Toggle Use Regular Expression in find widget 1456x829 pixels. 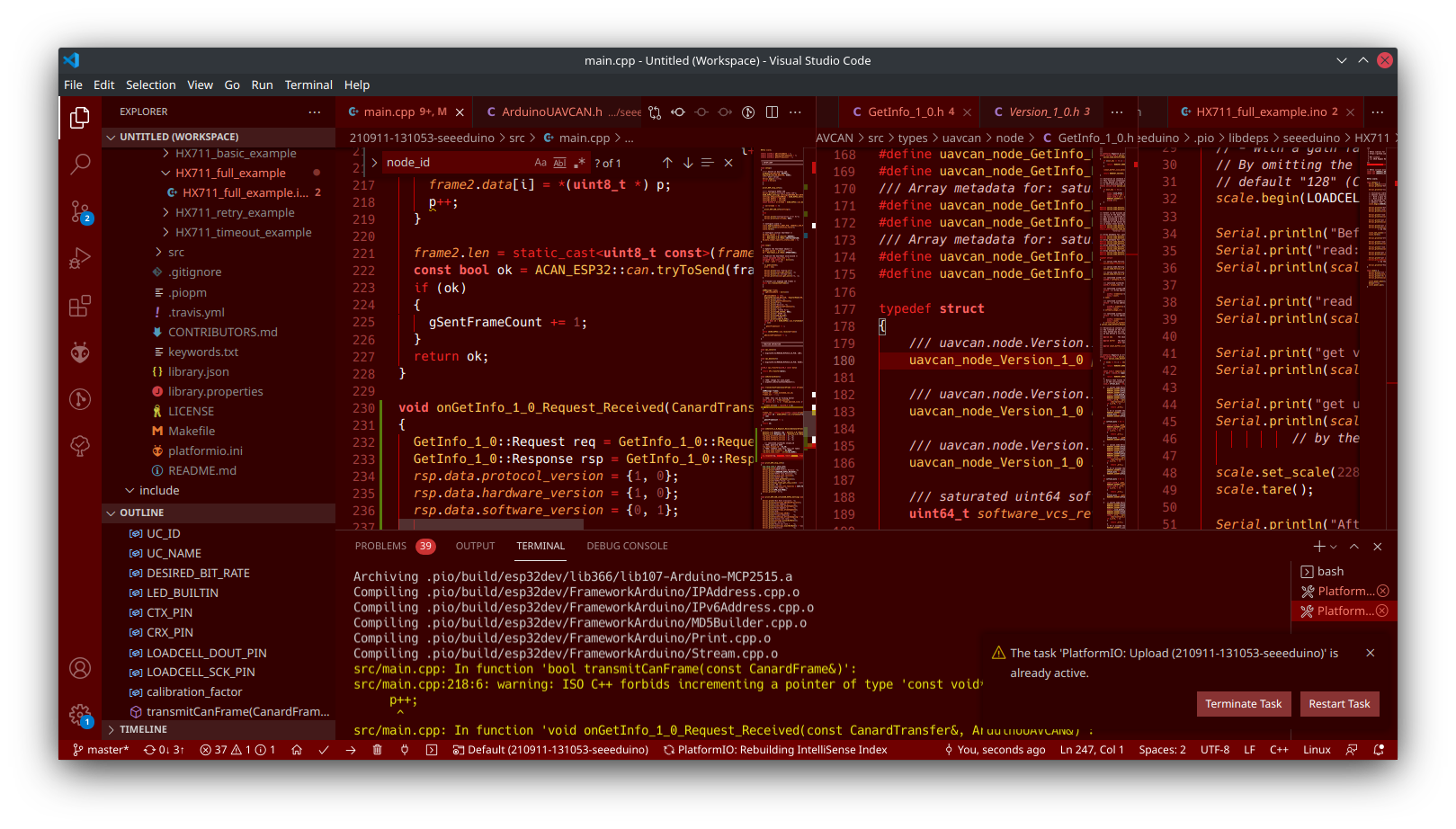click(x=579, y=163)
